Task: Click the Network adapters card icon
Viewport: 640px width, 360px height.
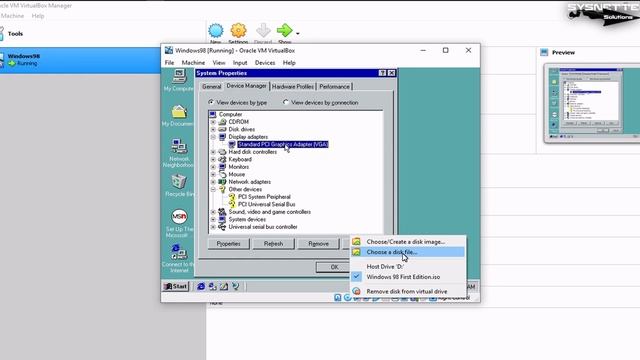Action: tap(222, 182)
